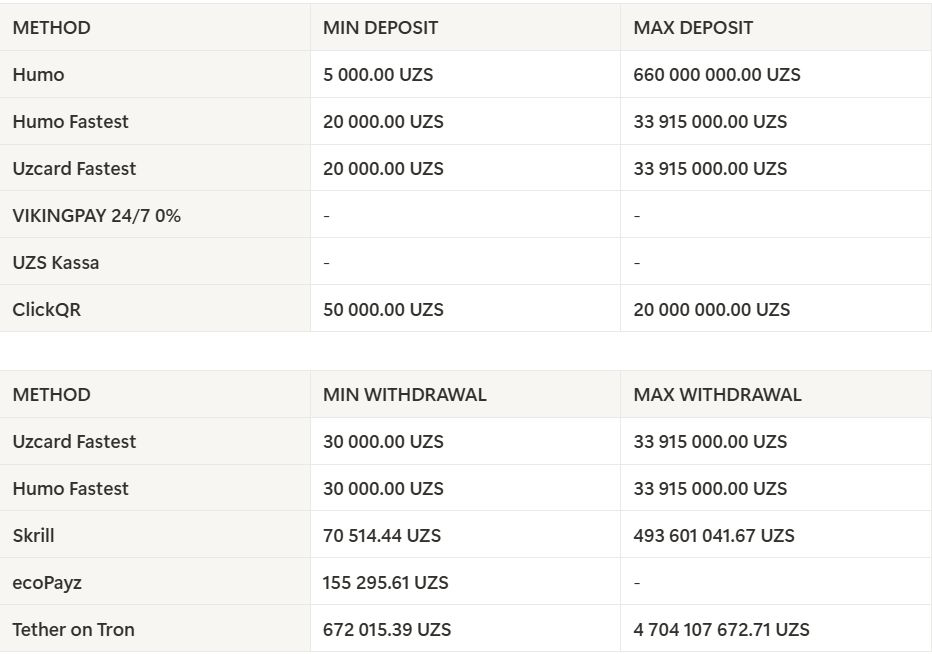932x654 pixels.
Task: Select Humo Fastest in deposit table
Action: 70,122
